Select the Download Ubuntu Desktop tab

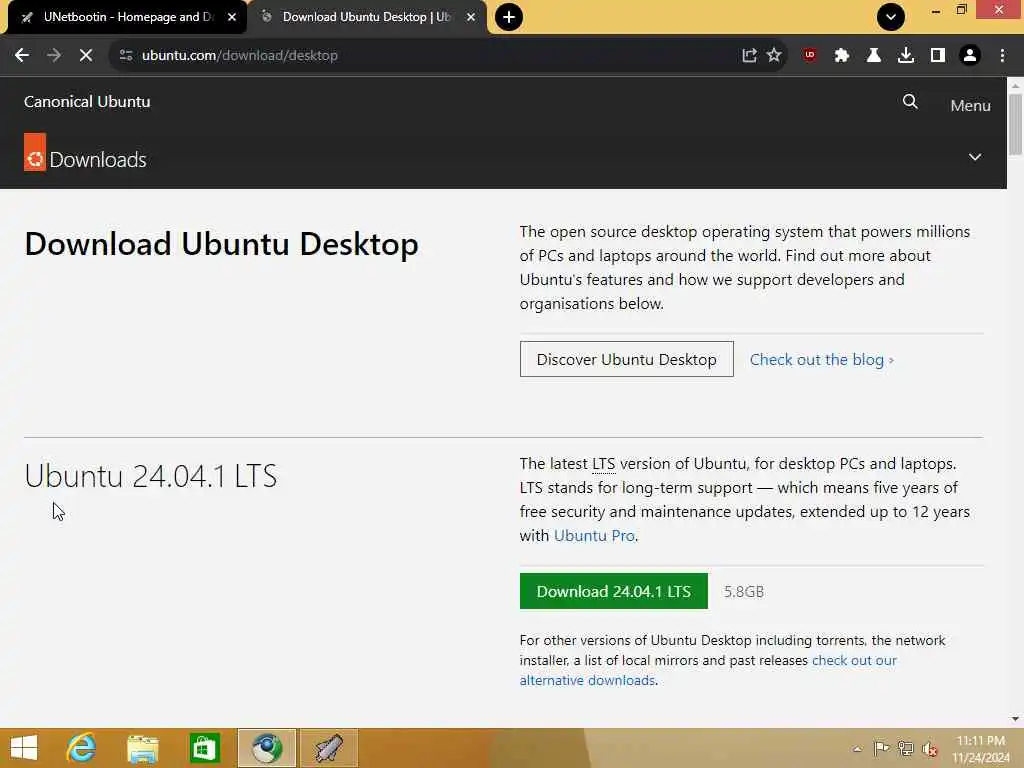(367, 17)
